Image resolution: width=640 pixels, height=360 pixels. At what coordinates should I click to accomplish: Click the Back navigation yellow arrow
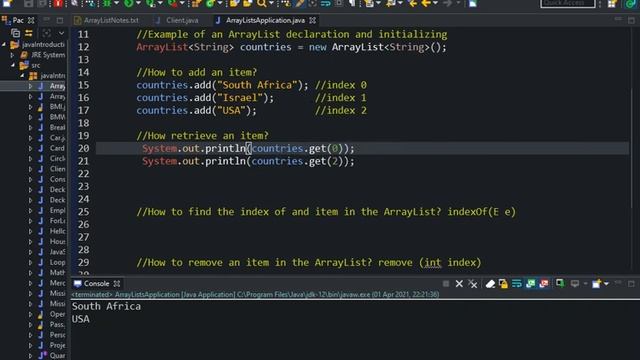coord(426,4)
